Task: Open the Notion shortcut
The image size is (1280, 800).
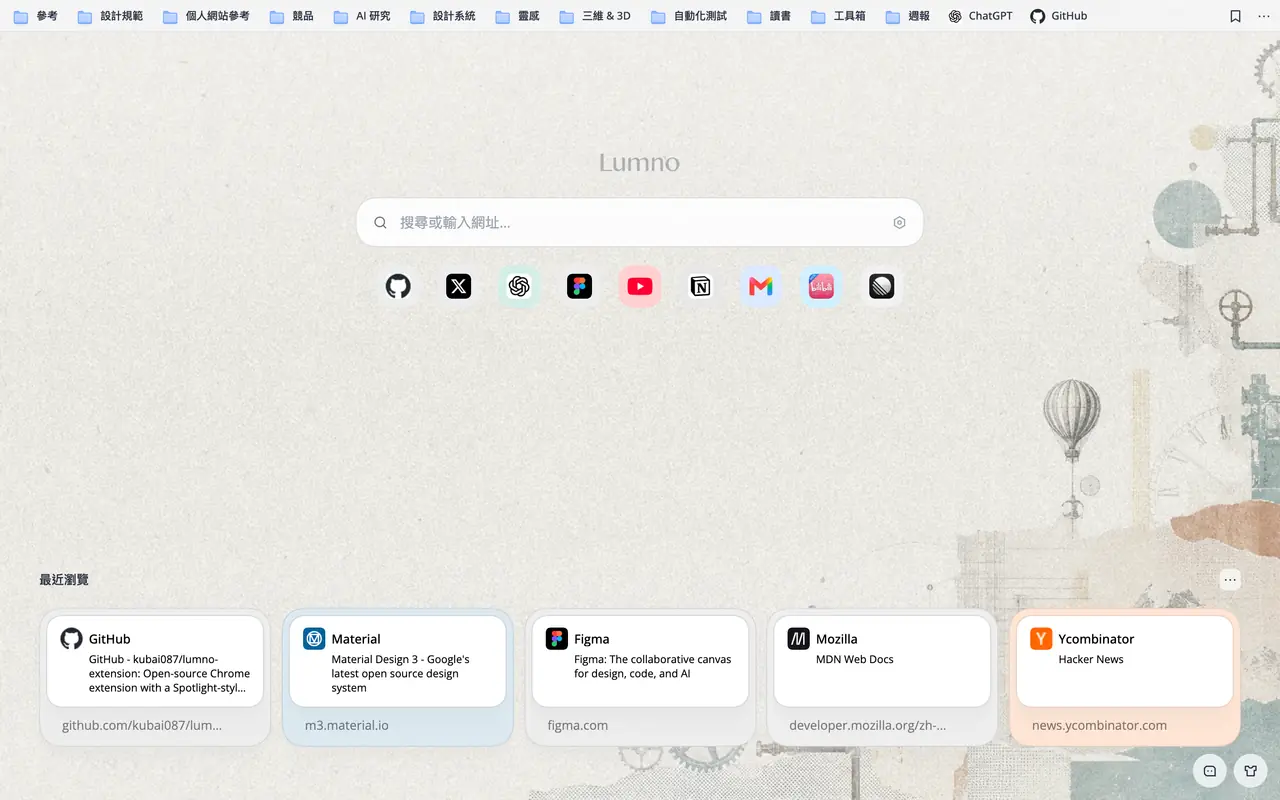Action: (700, 287)
